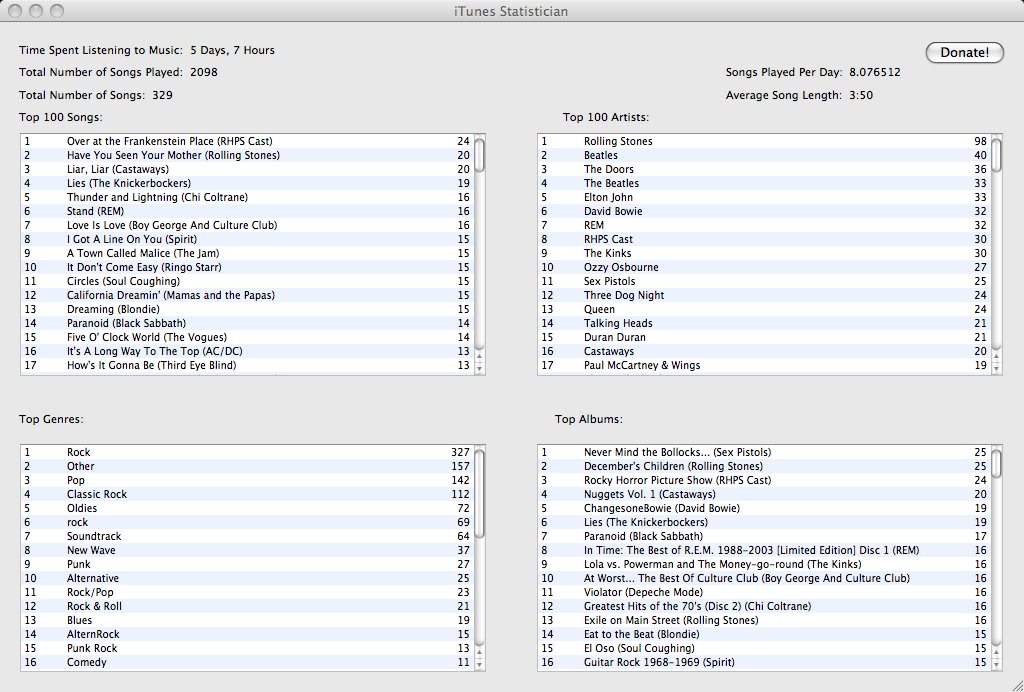The width and height of the screenshot is (1024, 692).
Task: Click Top Artists list scrollbar thumb
Action: [x=997, y=154]
